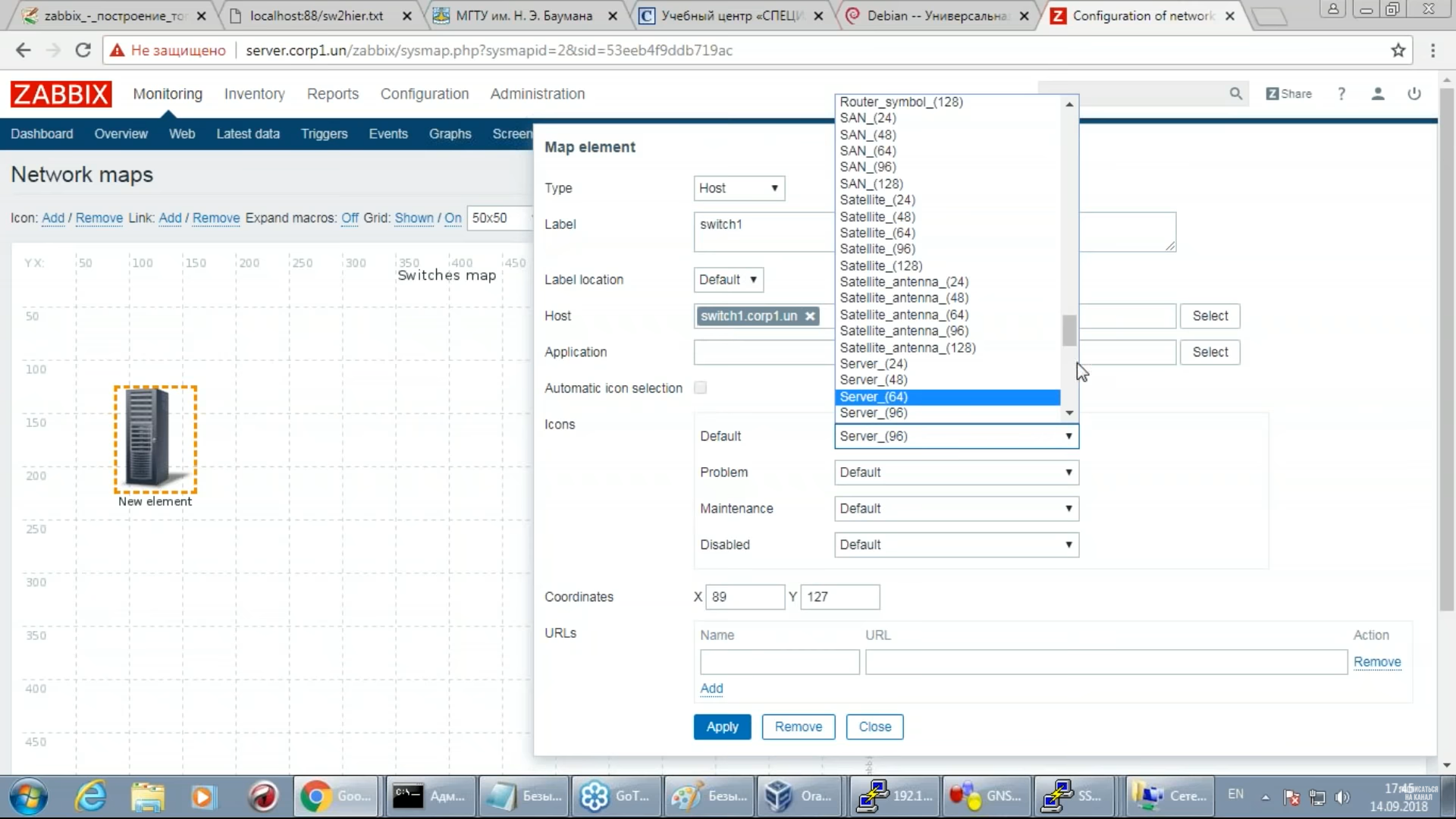The image size is (1456, 819).
Task: Bookmark page with star icon
Action: pos(1398,50)
